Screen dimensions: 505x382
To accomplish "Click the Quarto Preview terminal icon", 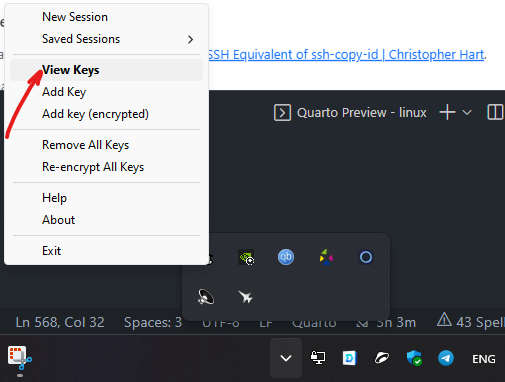I will (x=282, y=112).
